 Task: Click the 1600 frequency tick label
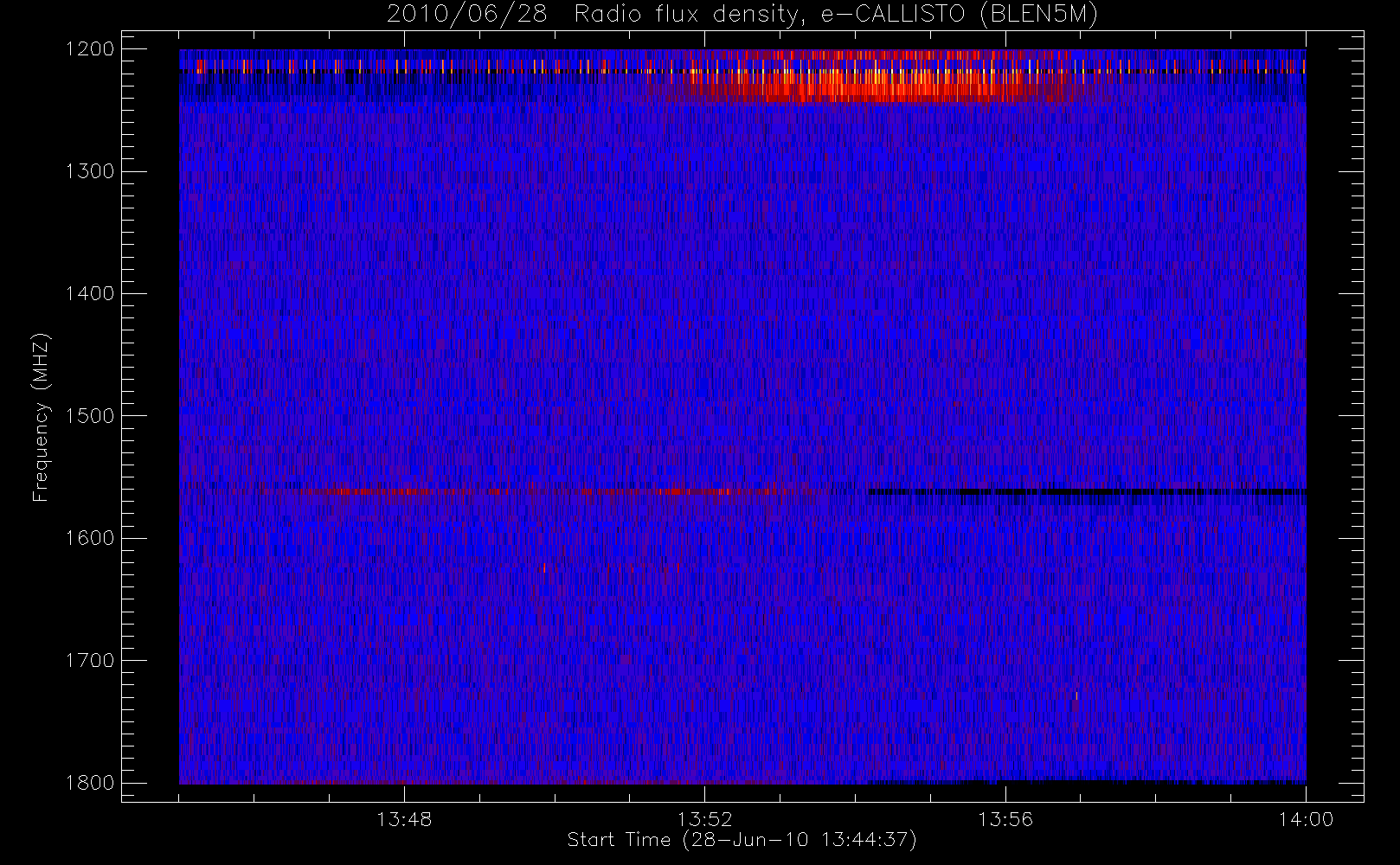tap(90, 538)
